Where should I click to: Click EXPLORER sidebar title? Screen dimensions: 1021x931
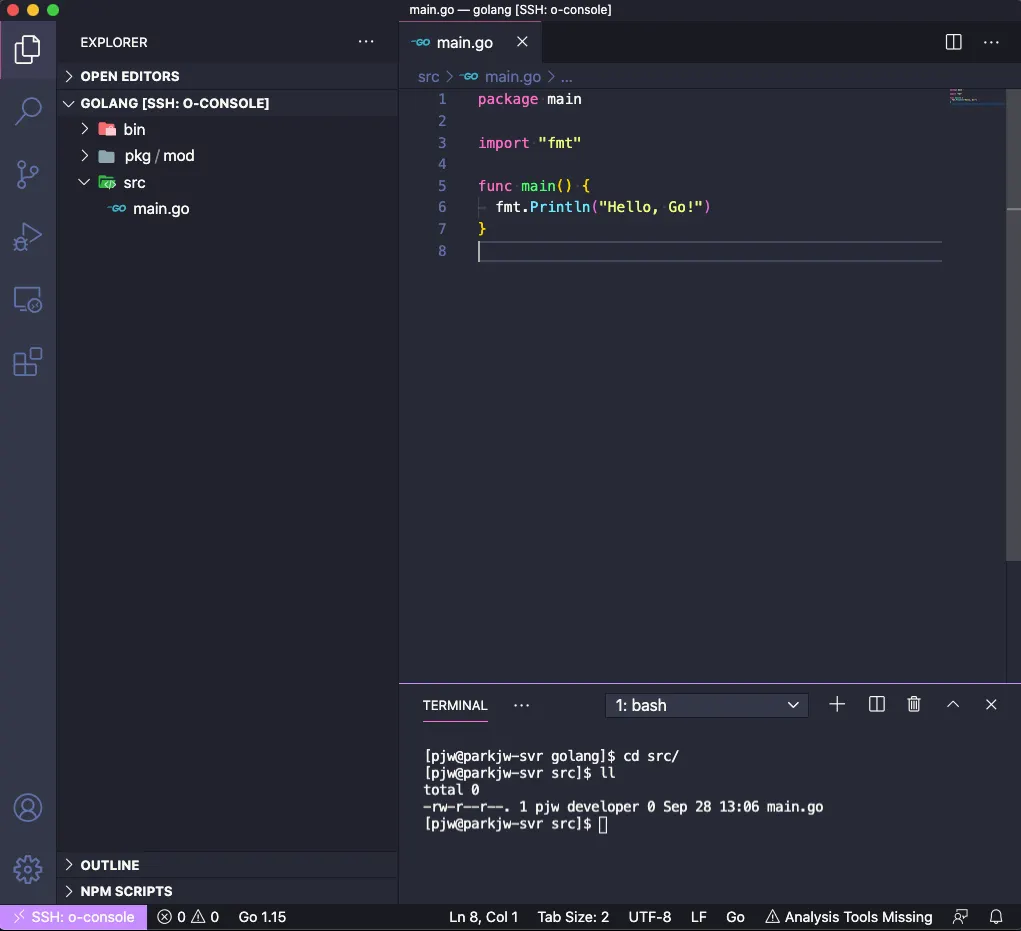pyautogui.click(x=114, y=42)
